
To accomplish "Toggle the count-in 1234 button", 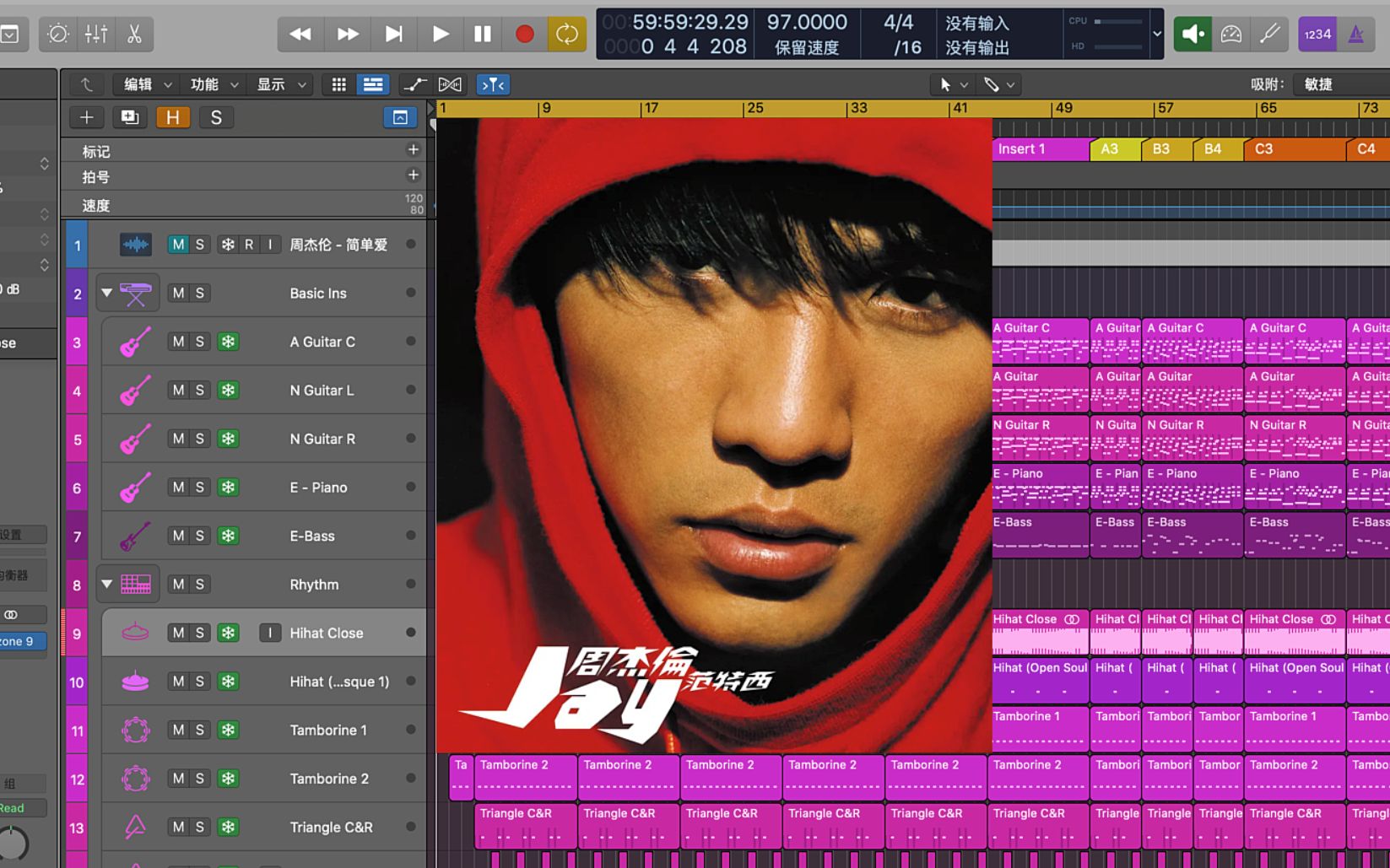I will pyautogui.click(x=1317, y=34).
